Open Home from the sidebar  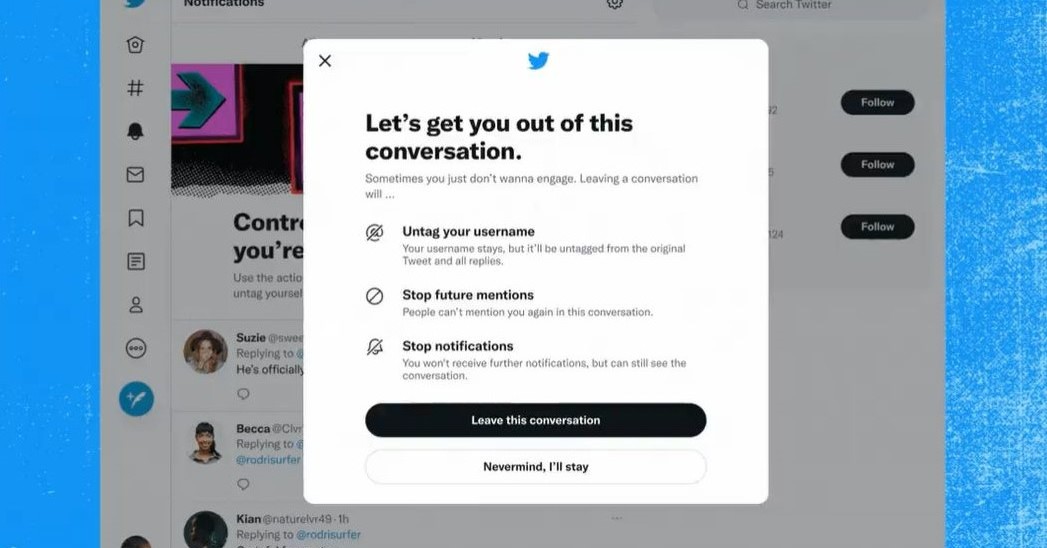point(136,45)
